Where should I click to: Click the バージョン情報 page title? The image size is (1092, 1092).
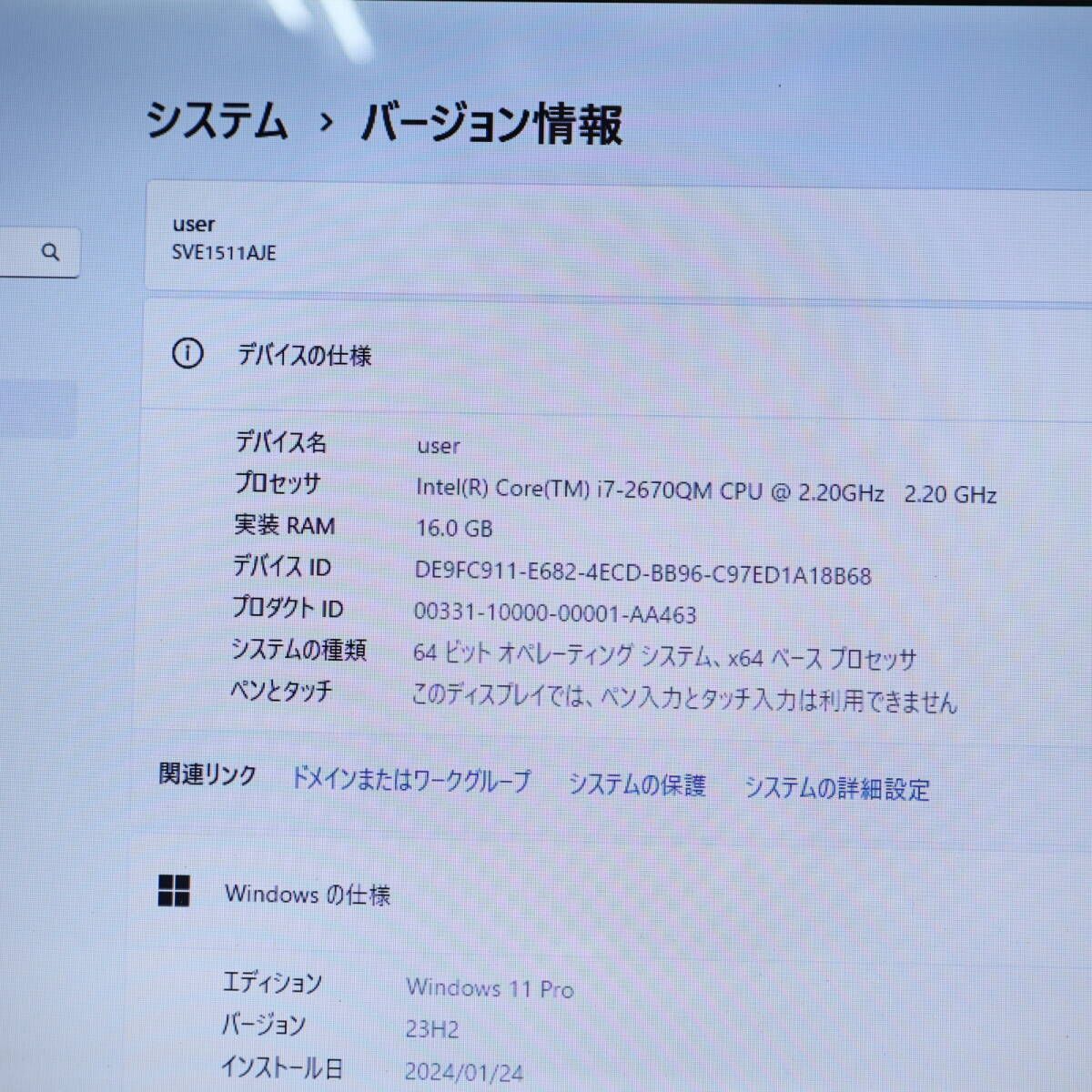[491, 124]
